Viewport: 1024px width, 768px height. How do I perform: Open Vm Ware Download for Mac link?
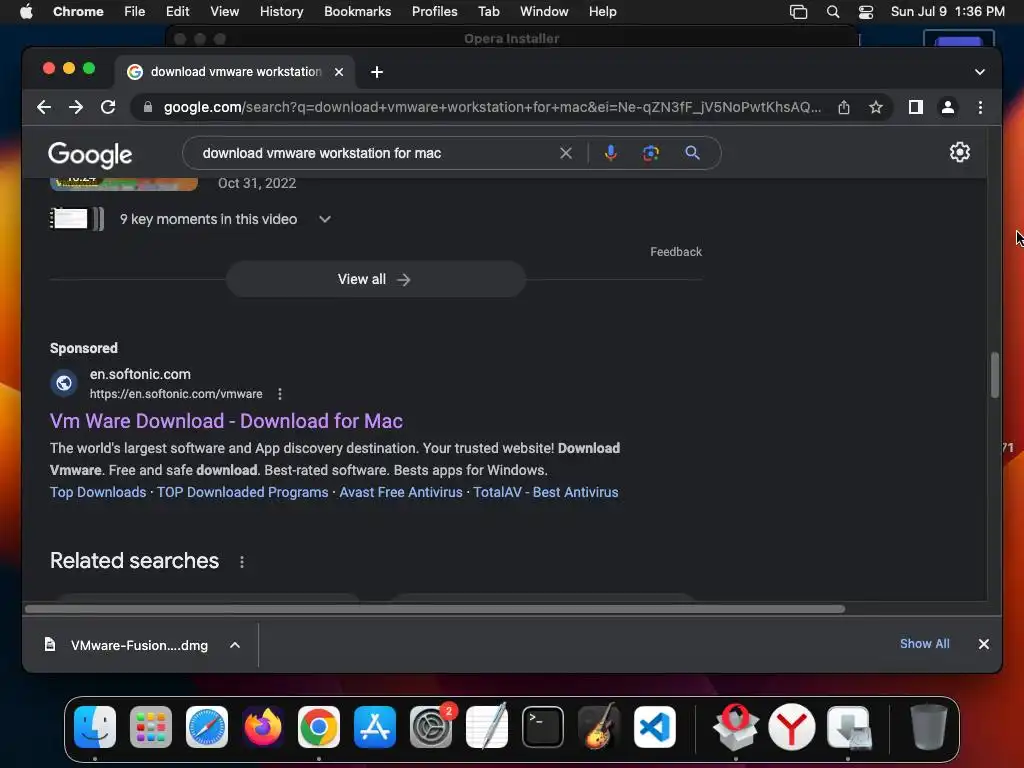[226, 421]
